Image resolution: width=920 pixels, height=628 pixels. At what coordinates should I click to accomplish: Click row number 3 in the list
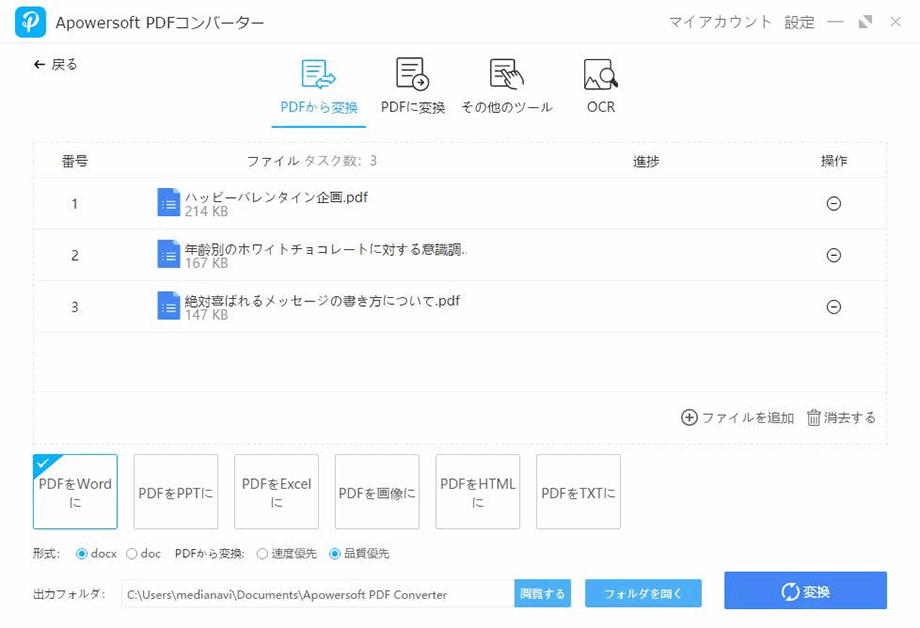(x=75, y=307)
